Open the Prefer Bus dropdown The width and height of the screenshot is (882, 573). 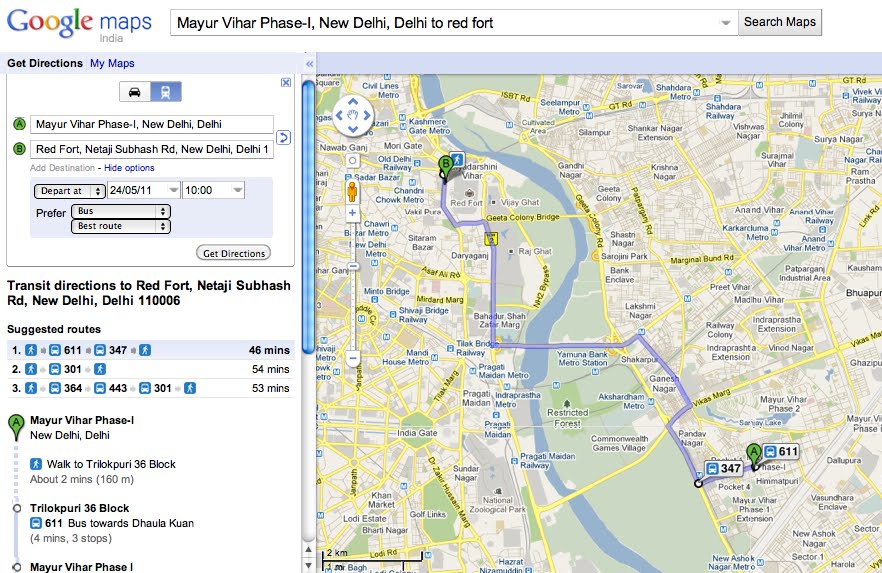[121, 211]
